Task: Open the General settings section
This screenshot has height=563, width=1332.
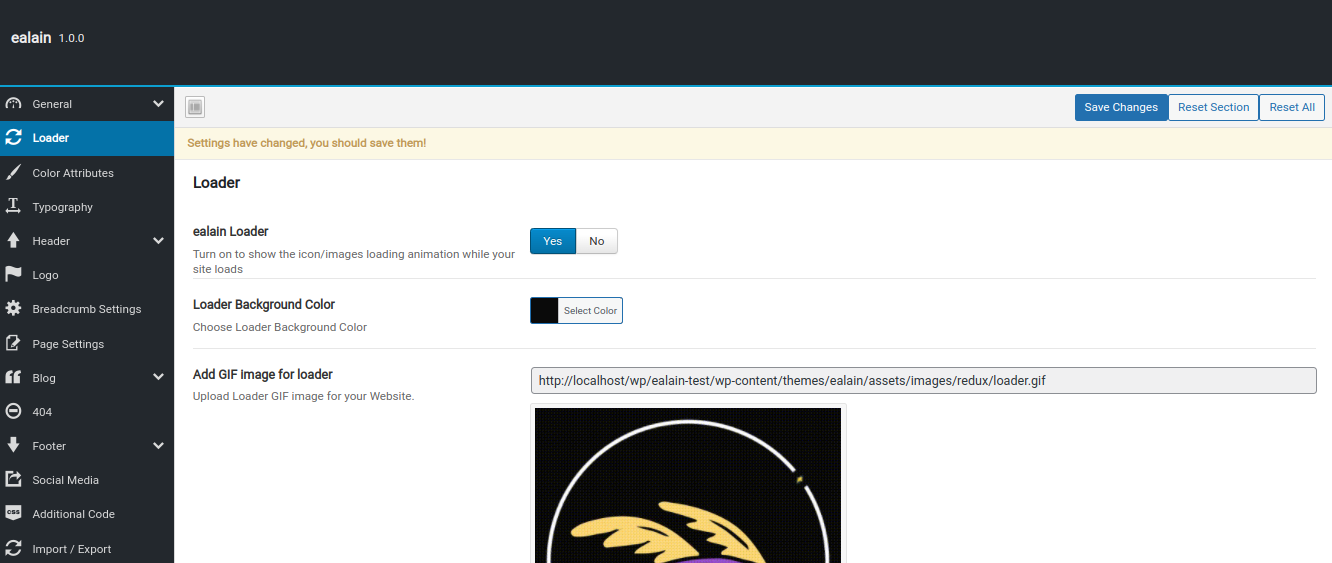Action: (x=87, y=104)
